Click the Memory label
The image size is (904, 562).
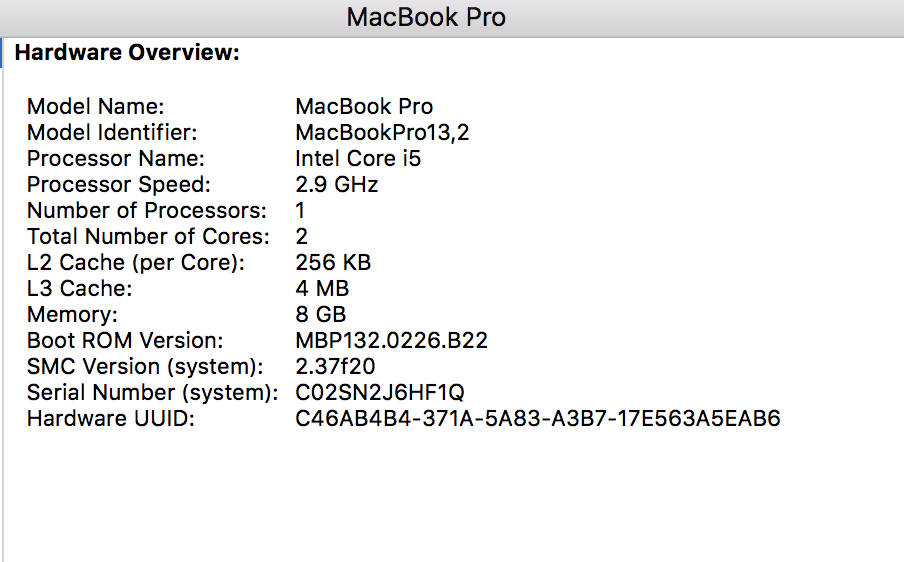(x=72, y=314)
